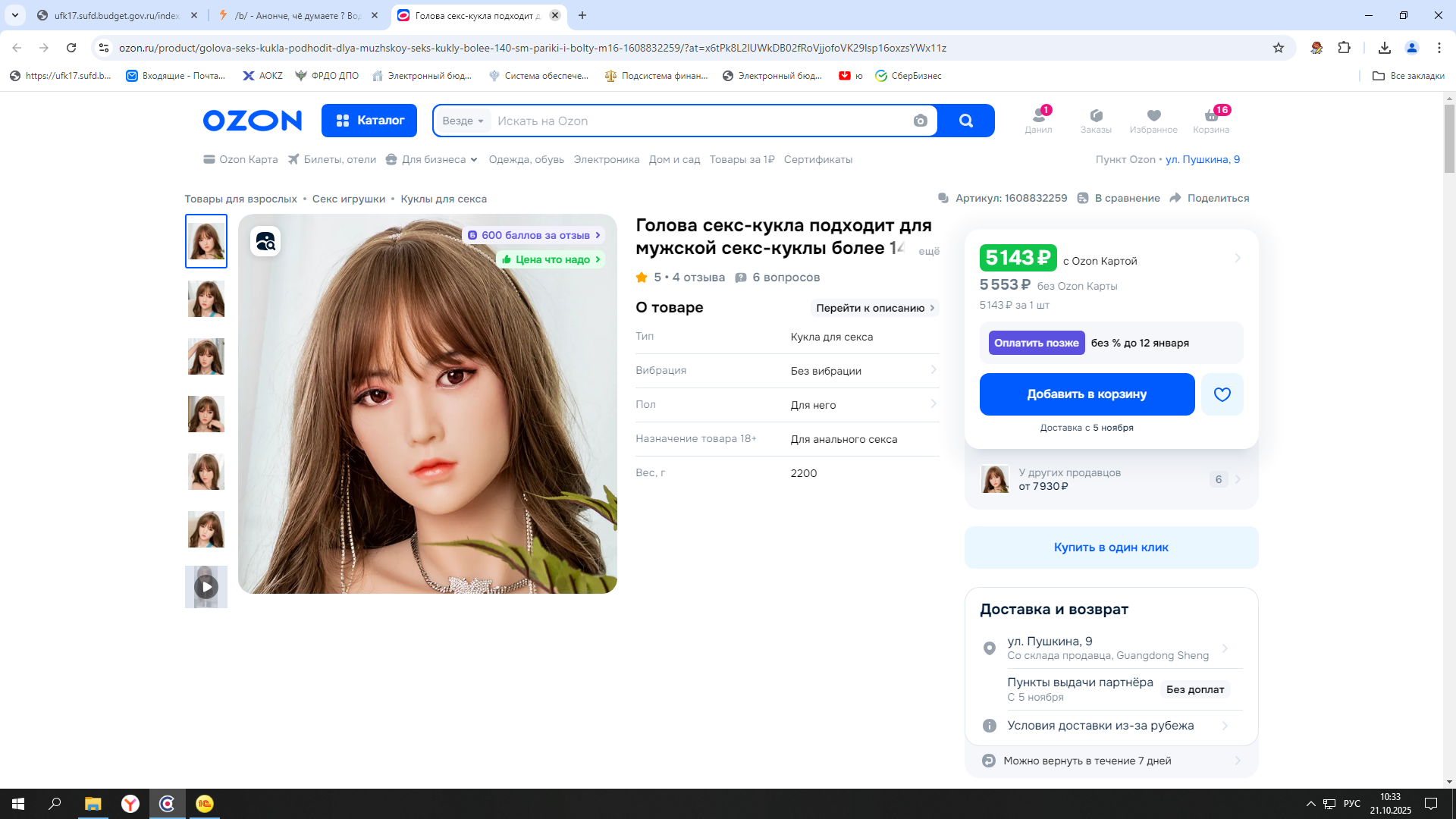
Task: Open Избранное favorites heart in header
Action: coord(1153,120)
